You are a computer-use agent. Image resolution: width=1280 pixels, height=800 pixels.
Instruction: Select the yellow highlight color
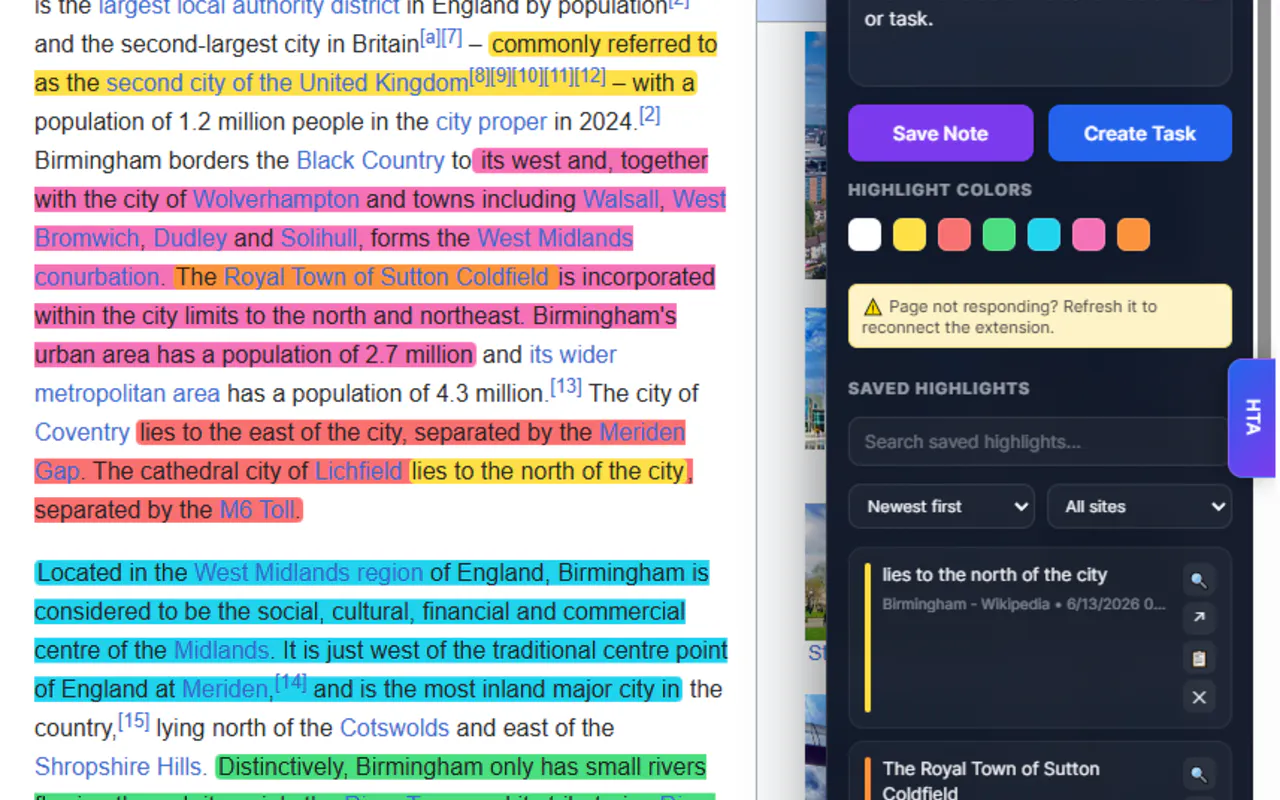pos(909,235)
